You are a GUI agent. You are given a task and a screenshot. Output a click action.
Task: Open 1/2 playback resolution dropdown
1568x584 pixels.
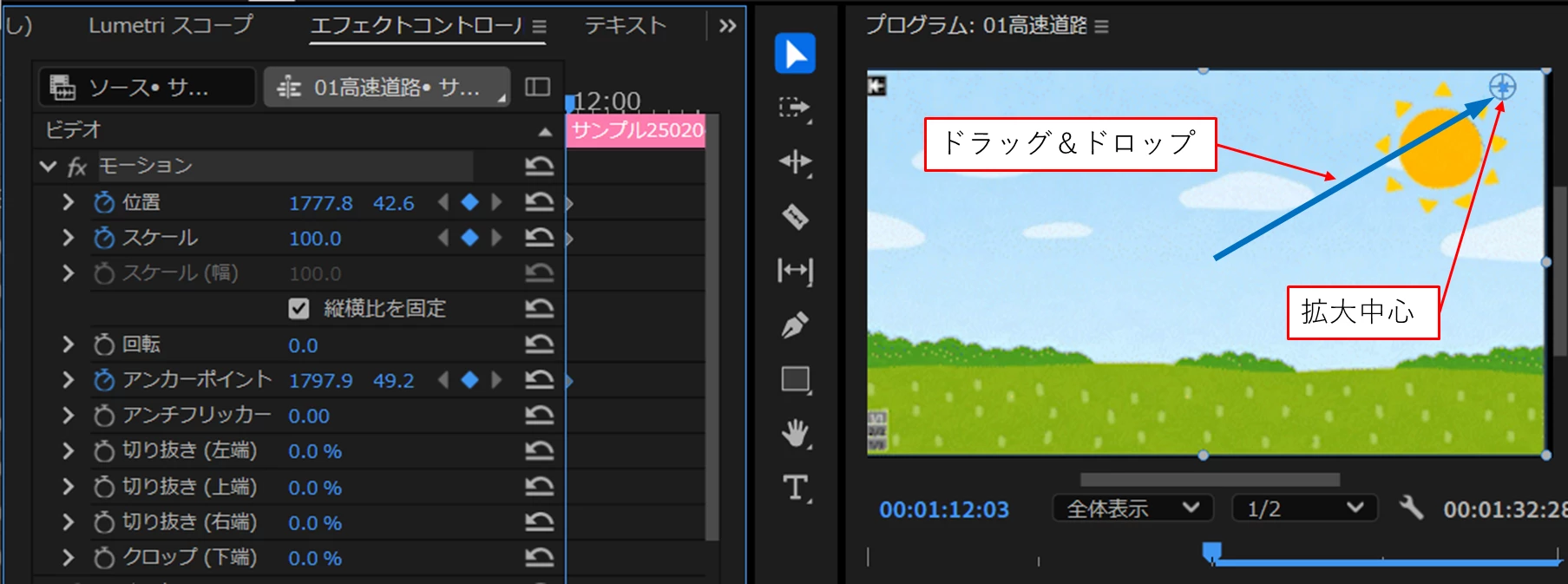pos(1304,509)
